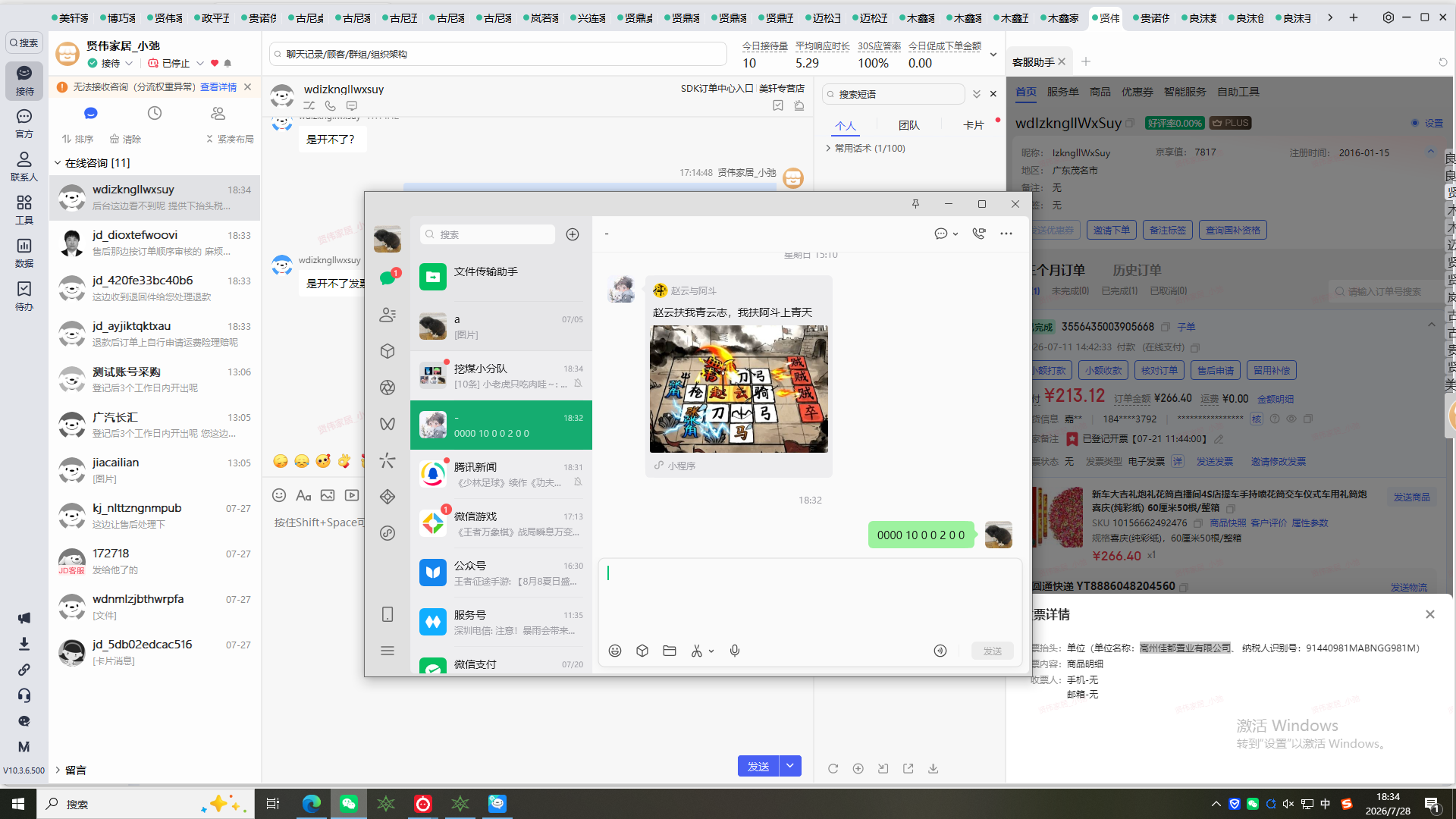Open WeChat Mini Programs sidebar icon
This screenshot has width=1456, height=819.
click(388, 533)
